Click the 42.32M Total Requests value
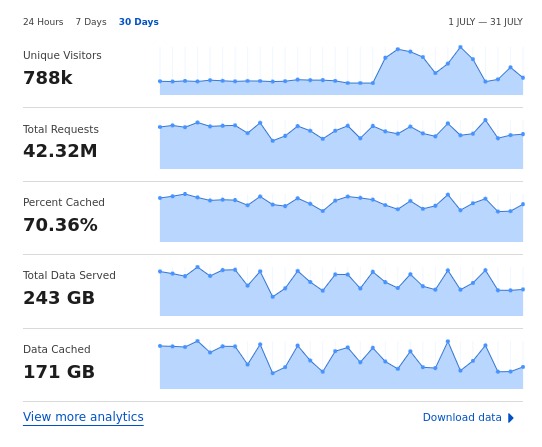542x447 pixels. tap(60, 151)
